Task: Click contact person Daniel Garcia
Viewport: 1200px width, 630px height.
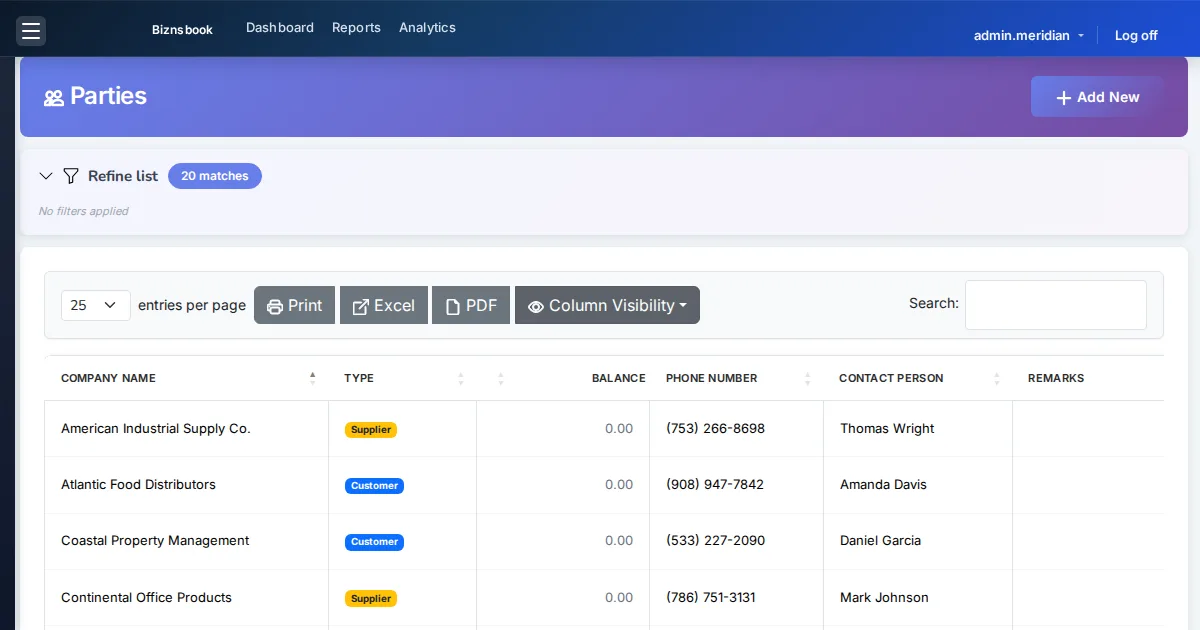Action: click(x=880, y=541)
